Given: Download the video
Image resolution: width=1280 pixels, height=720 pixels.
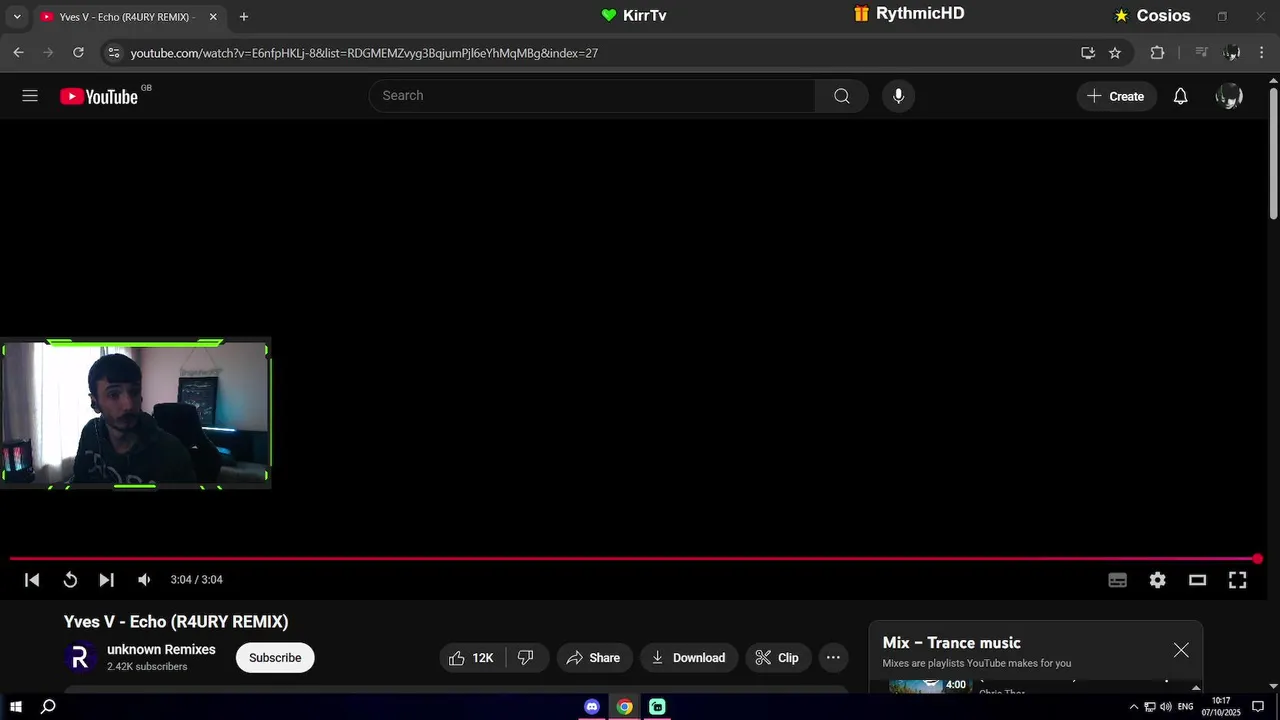Looking at the screenshot, I should (x=689, y=657).
